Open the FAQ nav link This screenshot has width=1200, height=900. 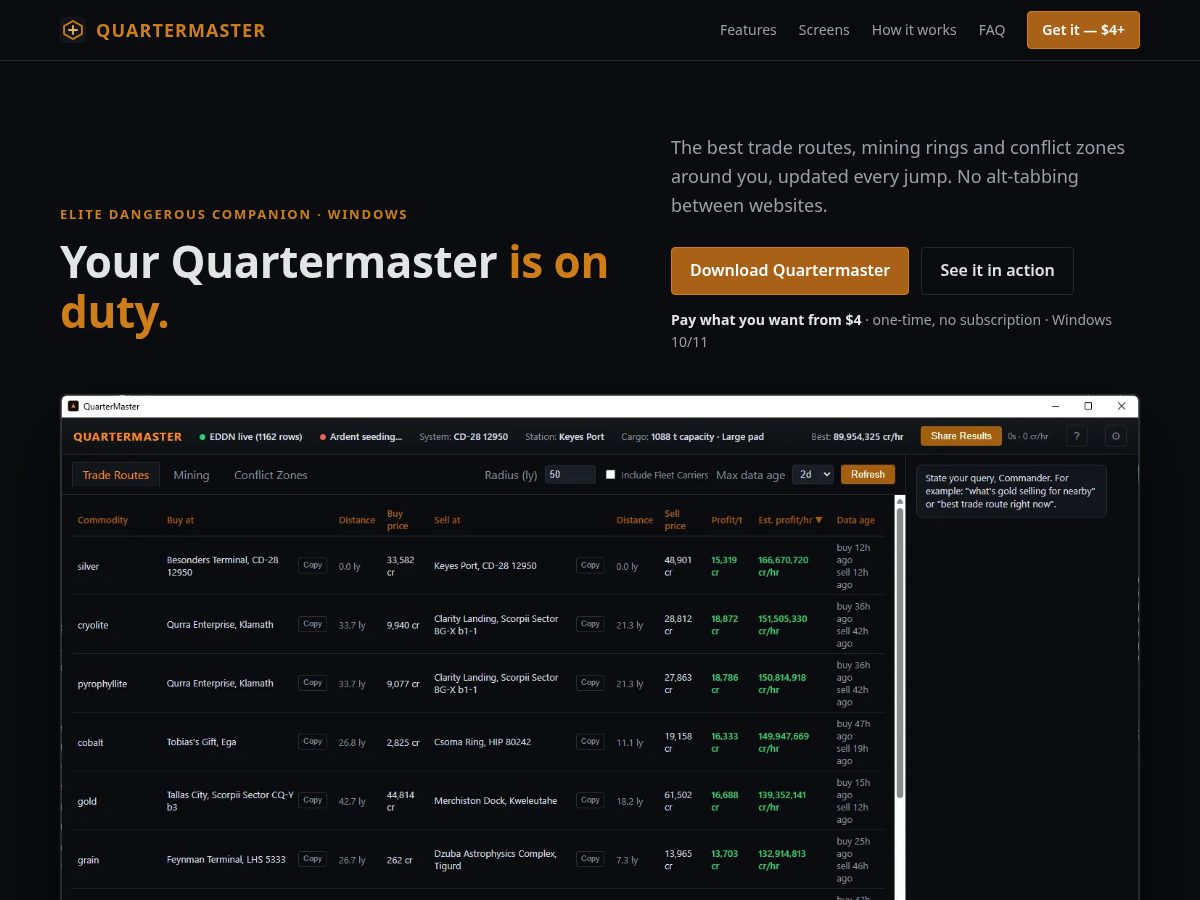992,30
